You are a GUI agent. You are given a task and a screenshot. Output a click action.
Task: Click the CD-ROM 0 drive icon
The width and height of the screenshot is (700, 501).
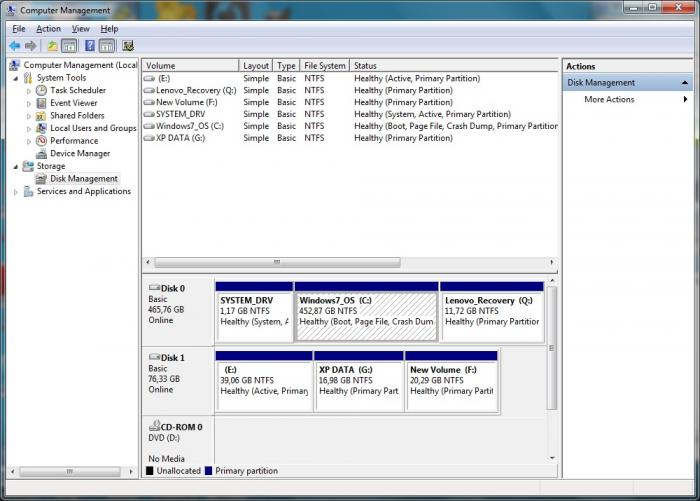click(x=154, y=425)
